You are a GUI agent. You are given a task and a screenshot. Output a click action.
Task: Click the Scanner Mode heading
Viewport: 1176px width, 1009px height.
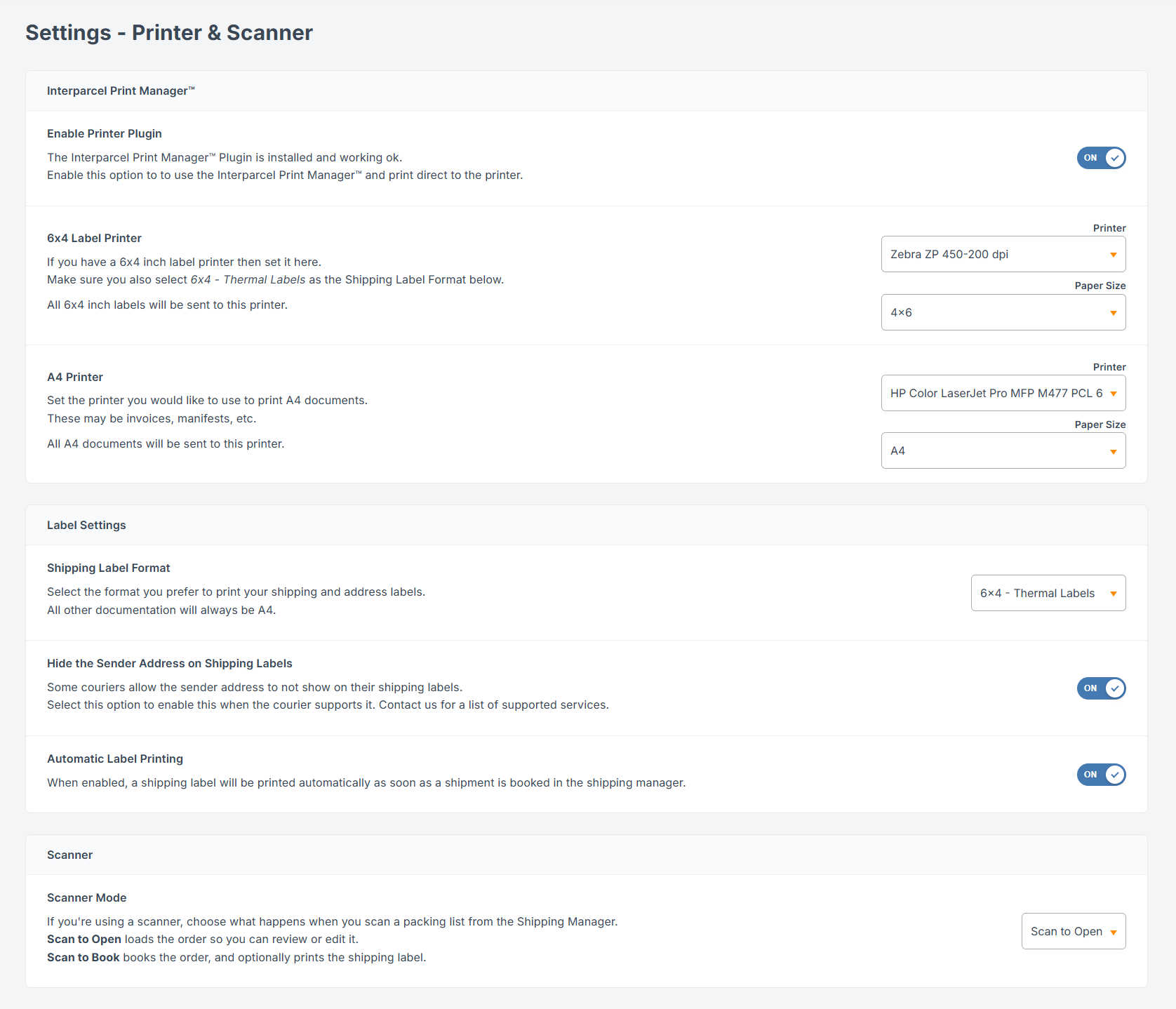[86, 897]
